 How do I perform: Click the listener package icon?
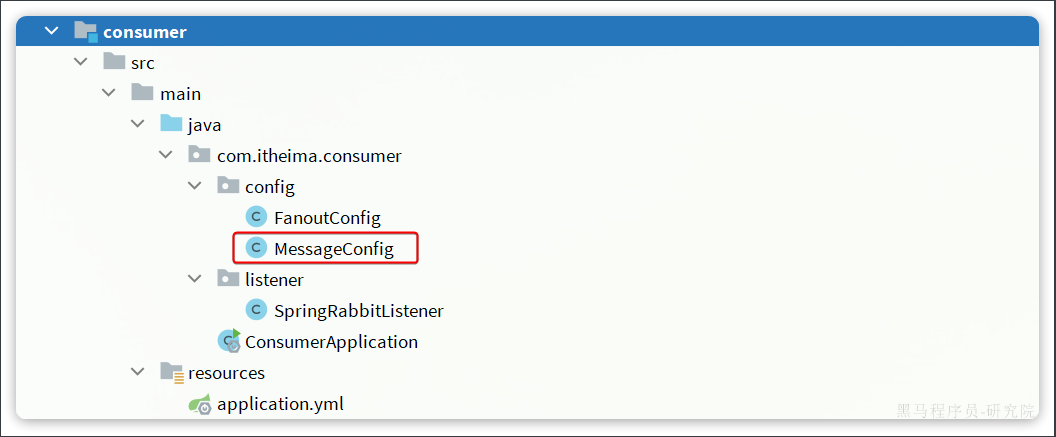228,278
